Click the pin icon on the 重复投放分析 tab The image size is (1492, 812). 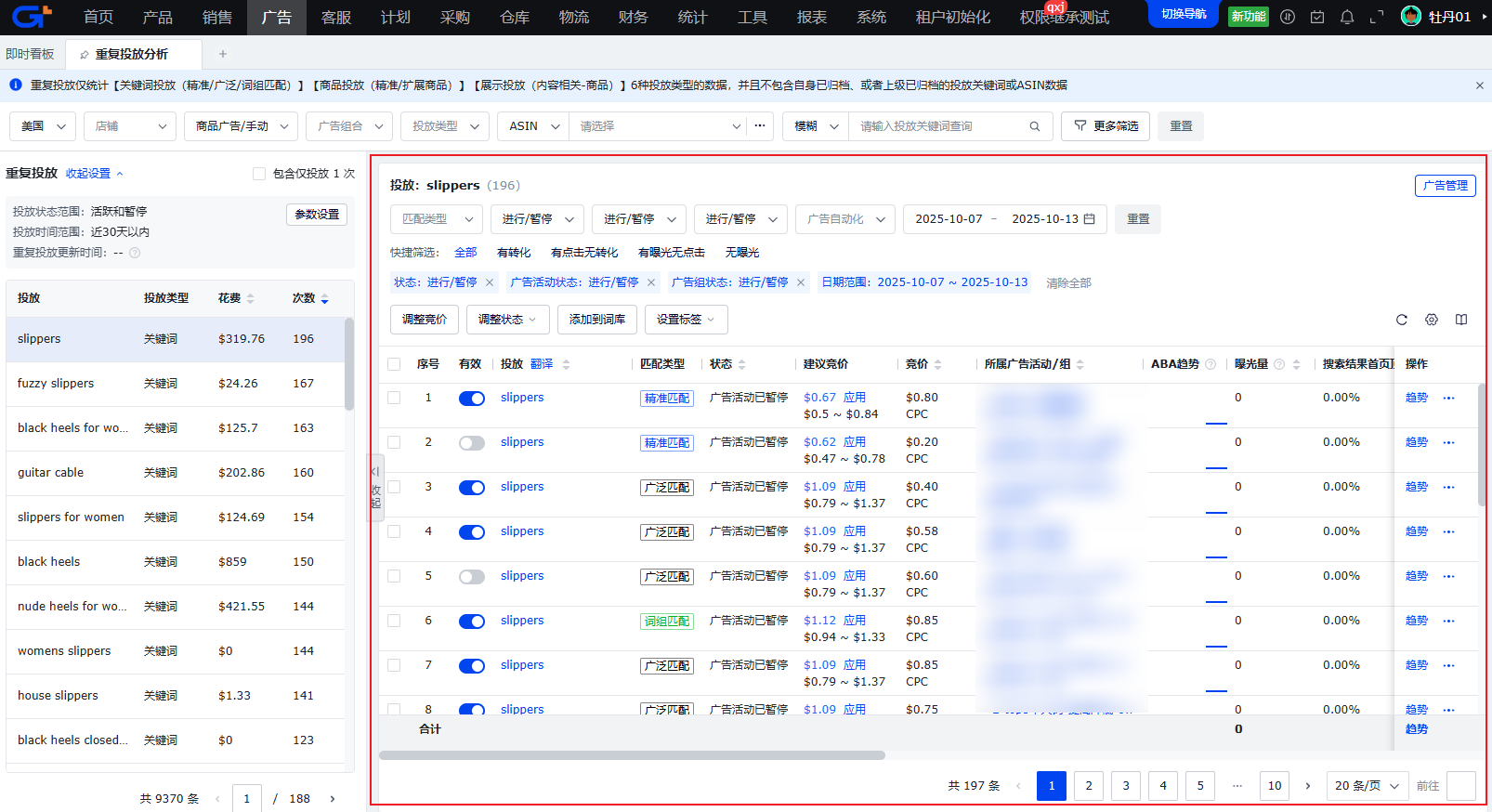point(85,55)
